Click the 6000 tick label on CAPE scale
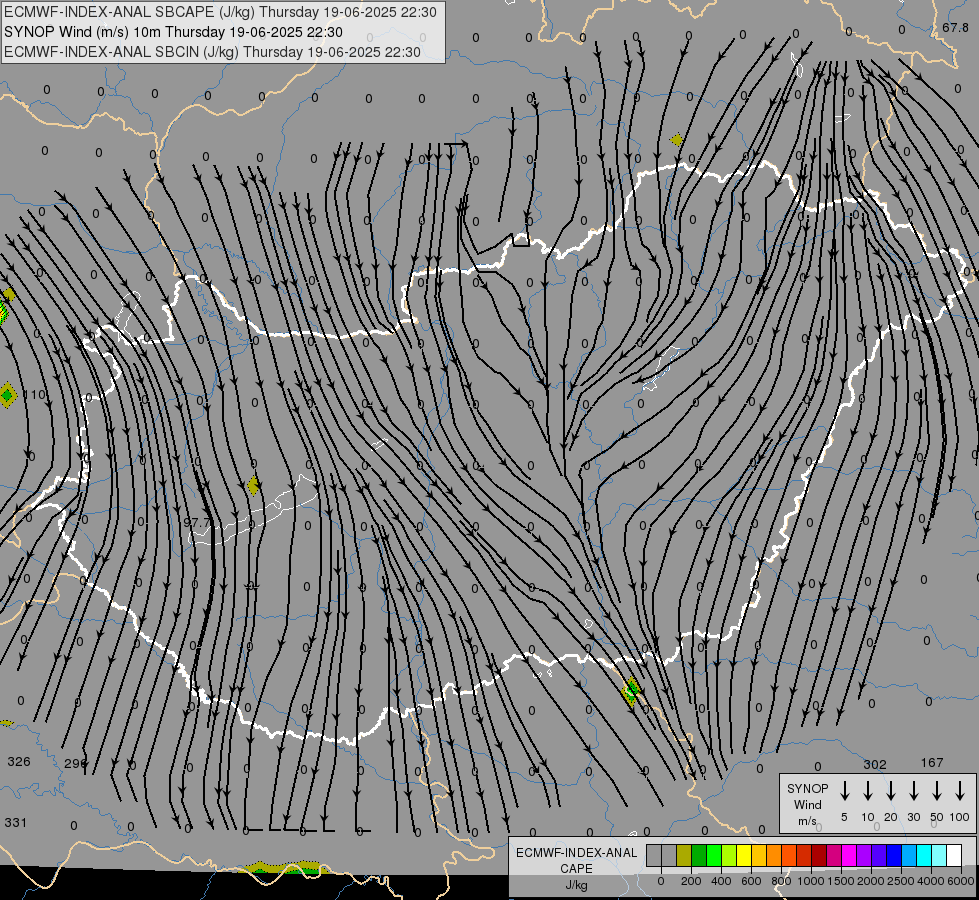Screen dimensions: 979x900 960,881
